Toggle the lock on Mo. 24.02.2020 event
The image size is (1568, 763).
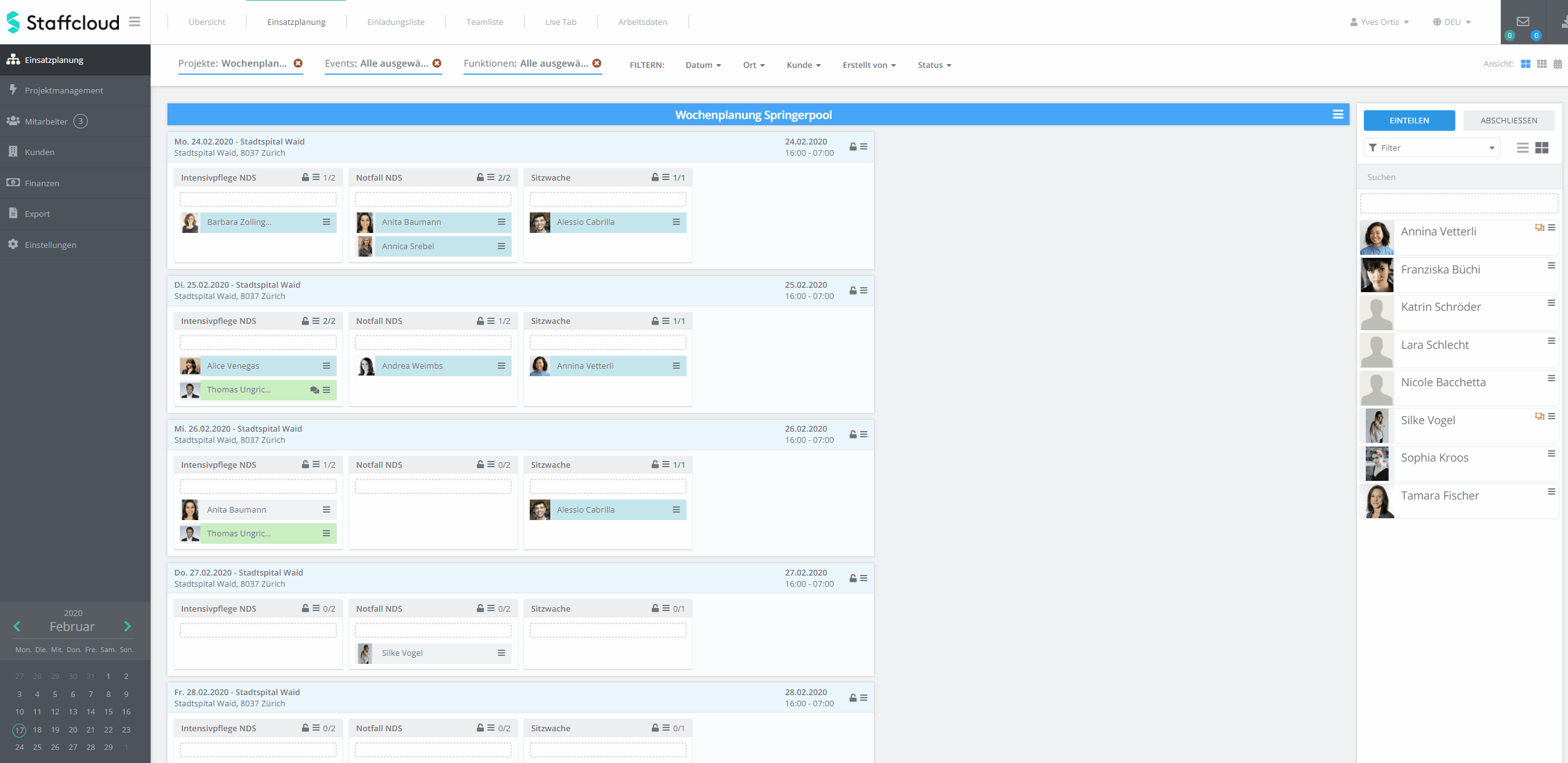coord(853,147)
